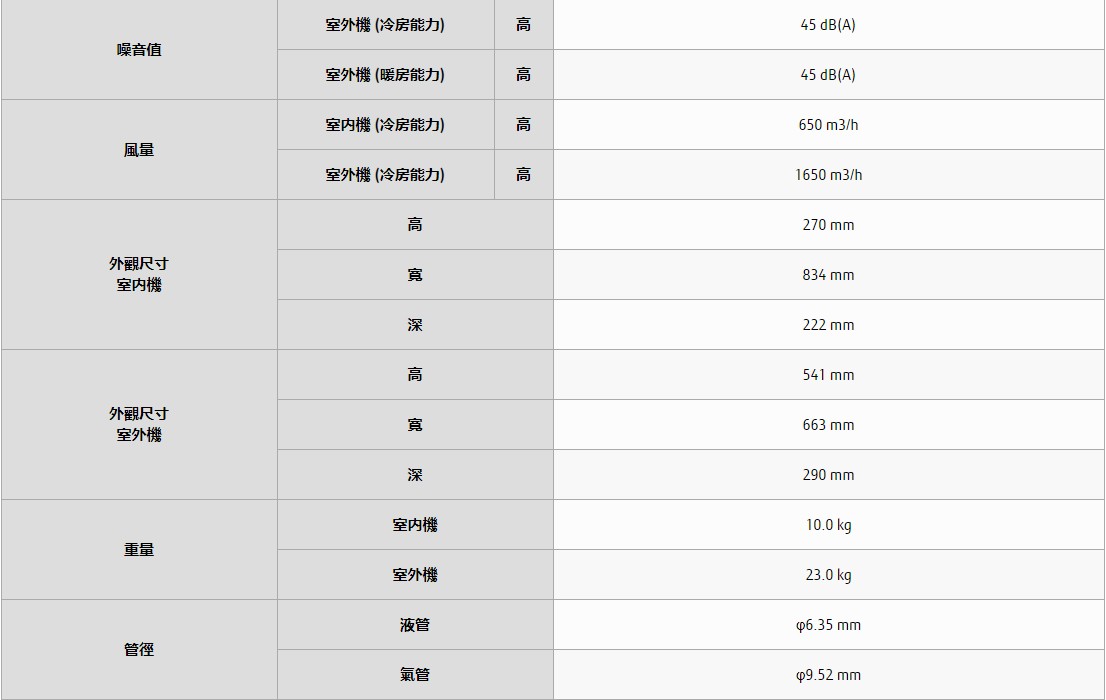Select the 室內機 (冷房能力) airflow label
1106x700 pixels.
click(x=385, y=125)
